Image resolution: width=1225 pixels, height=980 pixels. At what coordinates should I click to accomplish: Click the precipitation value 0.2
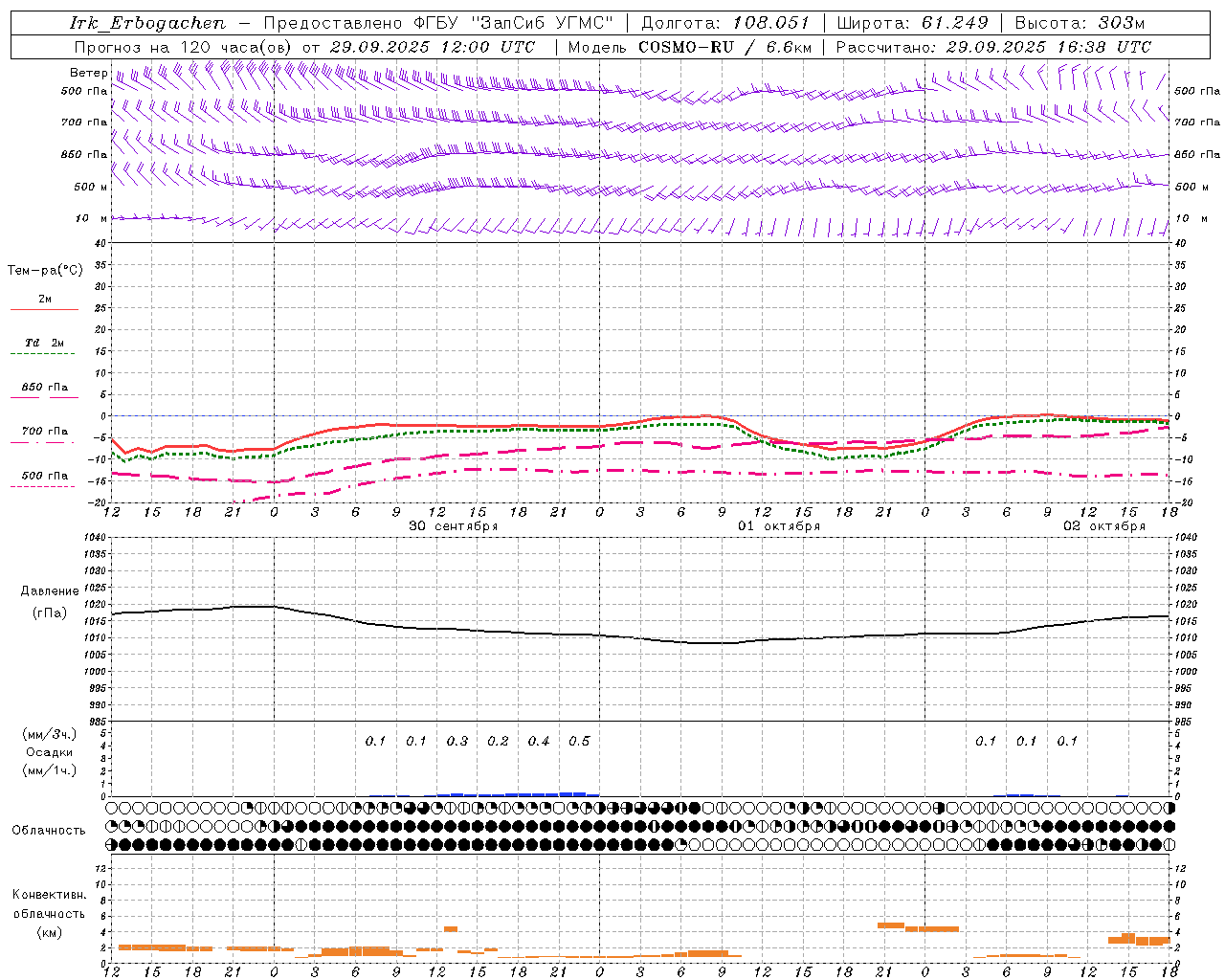point(498,742)
